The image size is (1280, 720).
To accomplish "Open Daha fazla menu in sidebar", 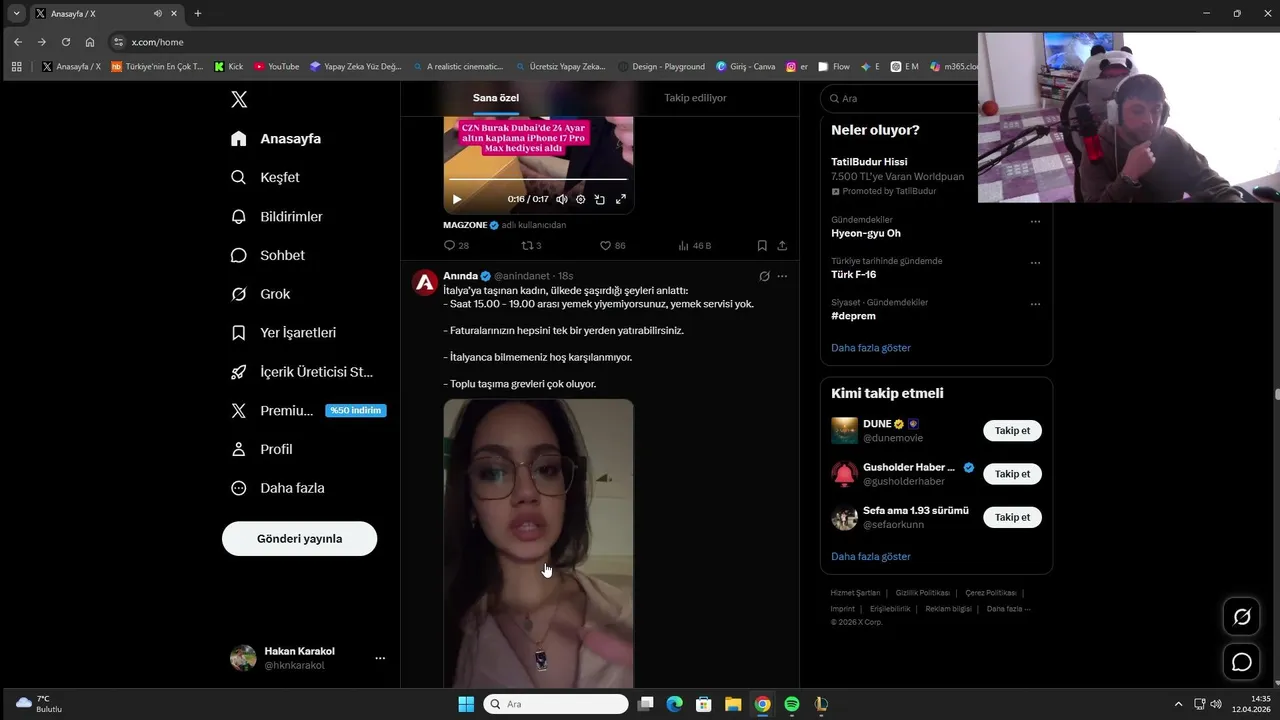I will tap(277, 488).
